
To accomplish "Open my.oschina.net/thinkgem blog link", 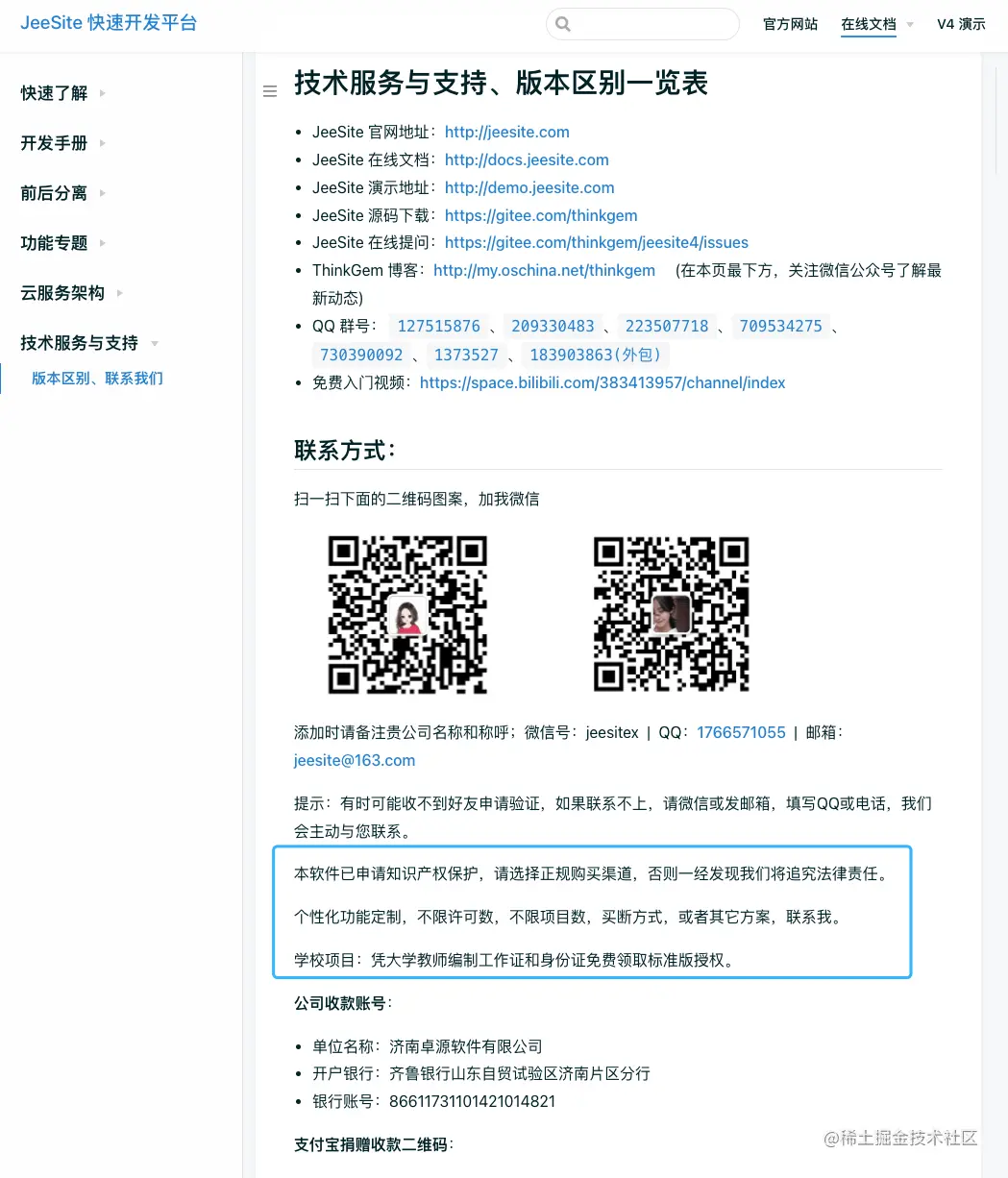I will point(544,270).
